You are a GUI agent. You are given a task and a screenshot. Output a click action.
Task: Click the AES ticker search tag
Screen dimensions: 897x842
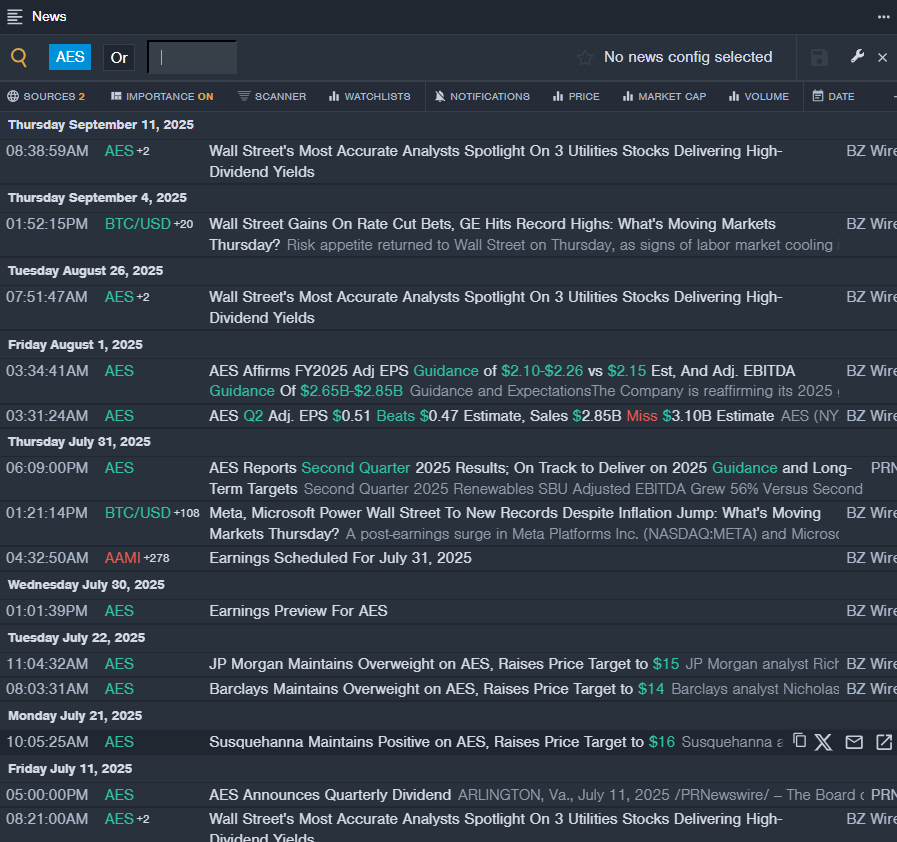point(70,57)
